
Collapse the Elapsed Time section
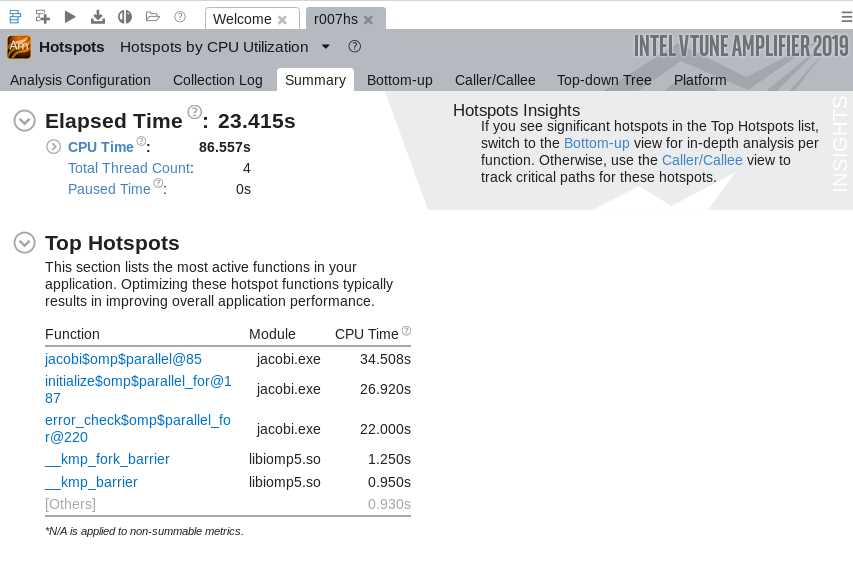point(24,121)
